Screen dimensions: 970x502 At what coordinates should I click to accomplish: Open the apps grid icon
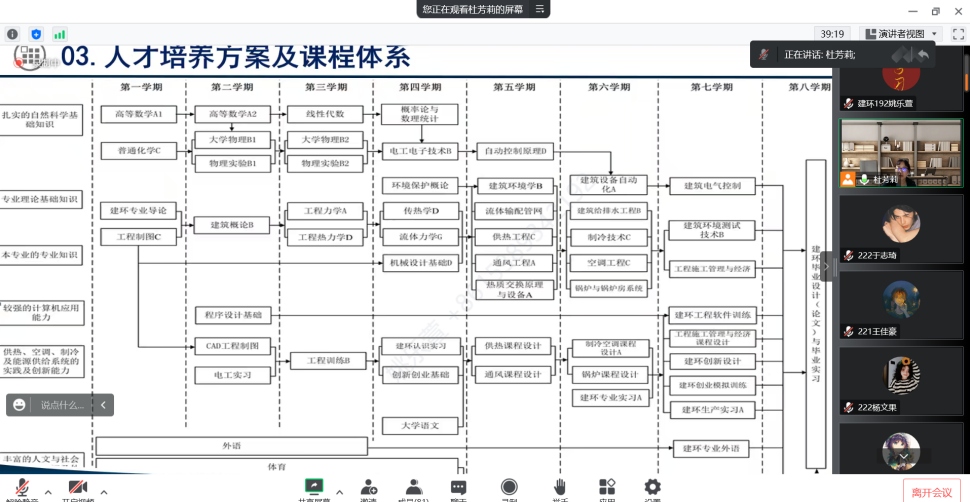(x=607, y=487)
